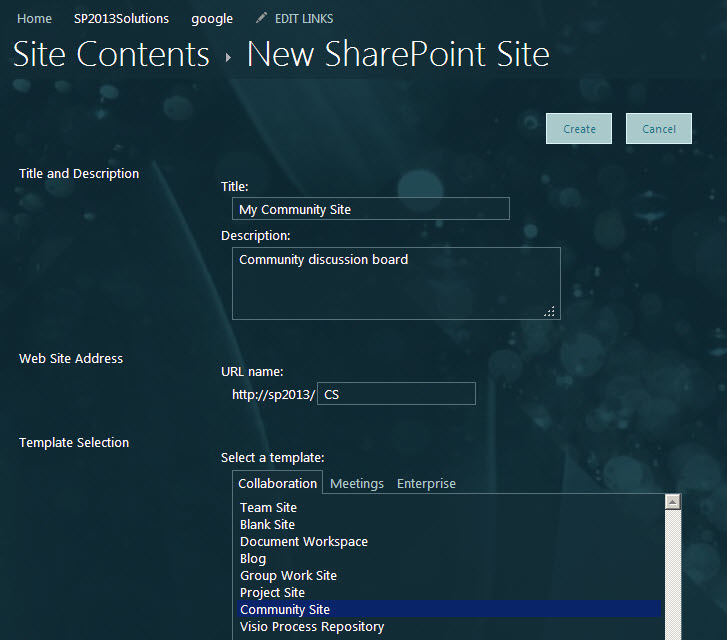Click the URL name input field
The image size is (727, 640).
click(396, 394)
